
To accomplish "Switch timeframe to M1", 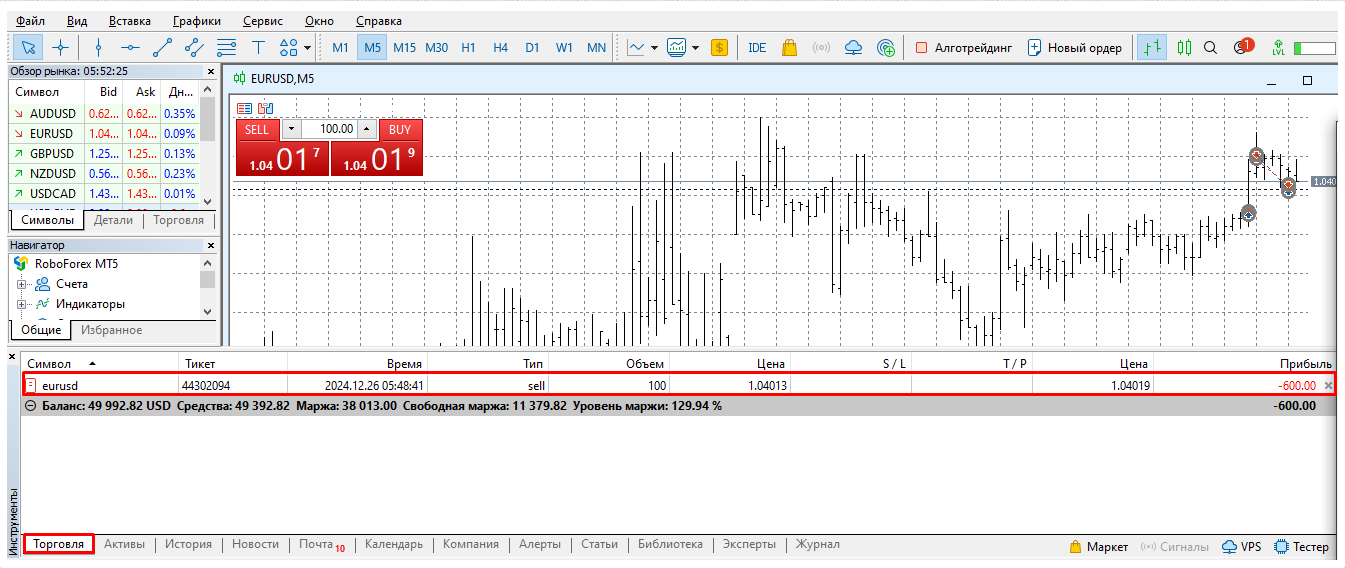I will pos(341,47).
